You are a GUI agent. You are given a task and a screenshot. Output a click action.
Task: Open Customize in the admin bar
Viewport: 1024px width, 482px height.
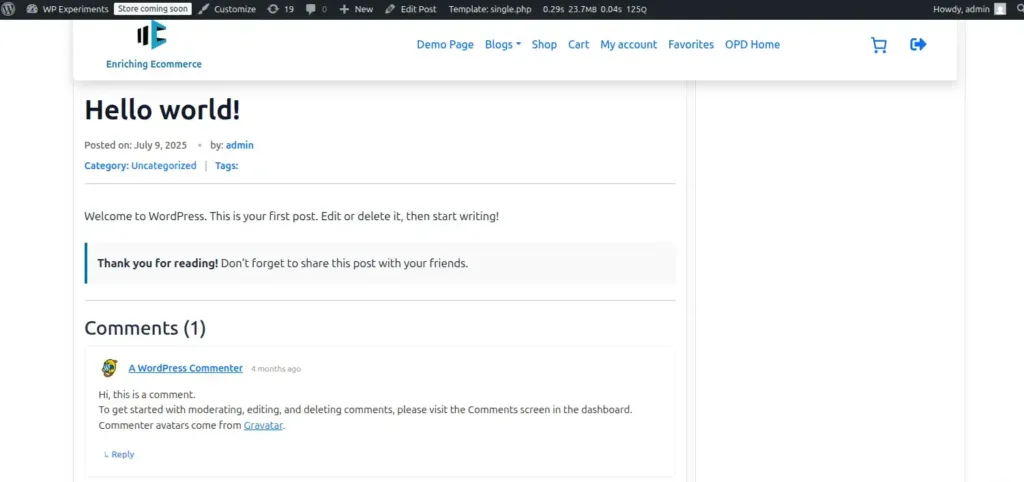[227, 9]
